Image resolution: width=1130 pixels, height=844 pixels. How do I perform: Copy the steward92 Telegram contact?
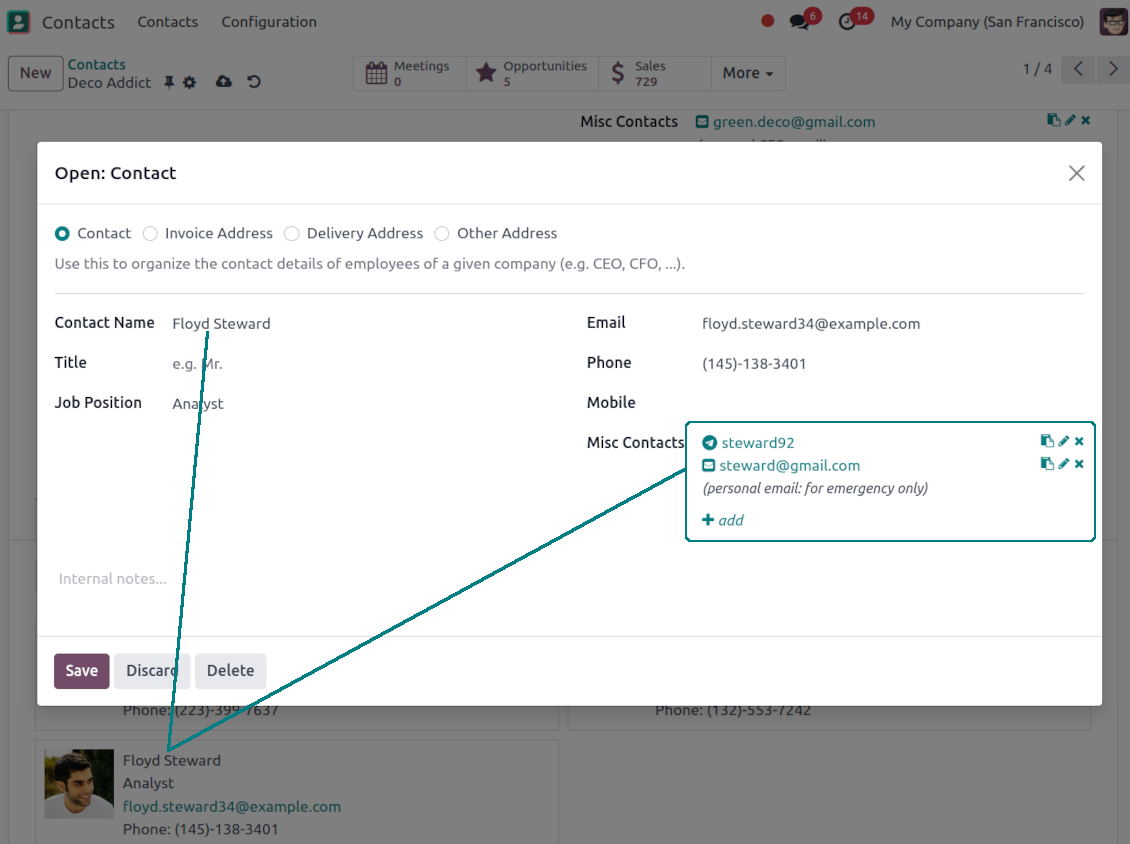[1047, 441]
